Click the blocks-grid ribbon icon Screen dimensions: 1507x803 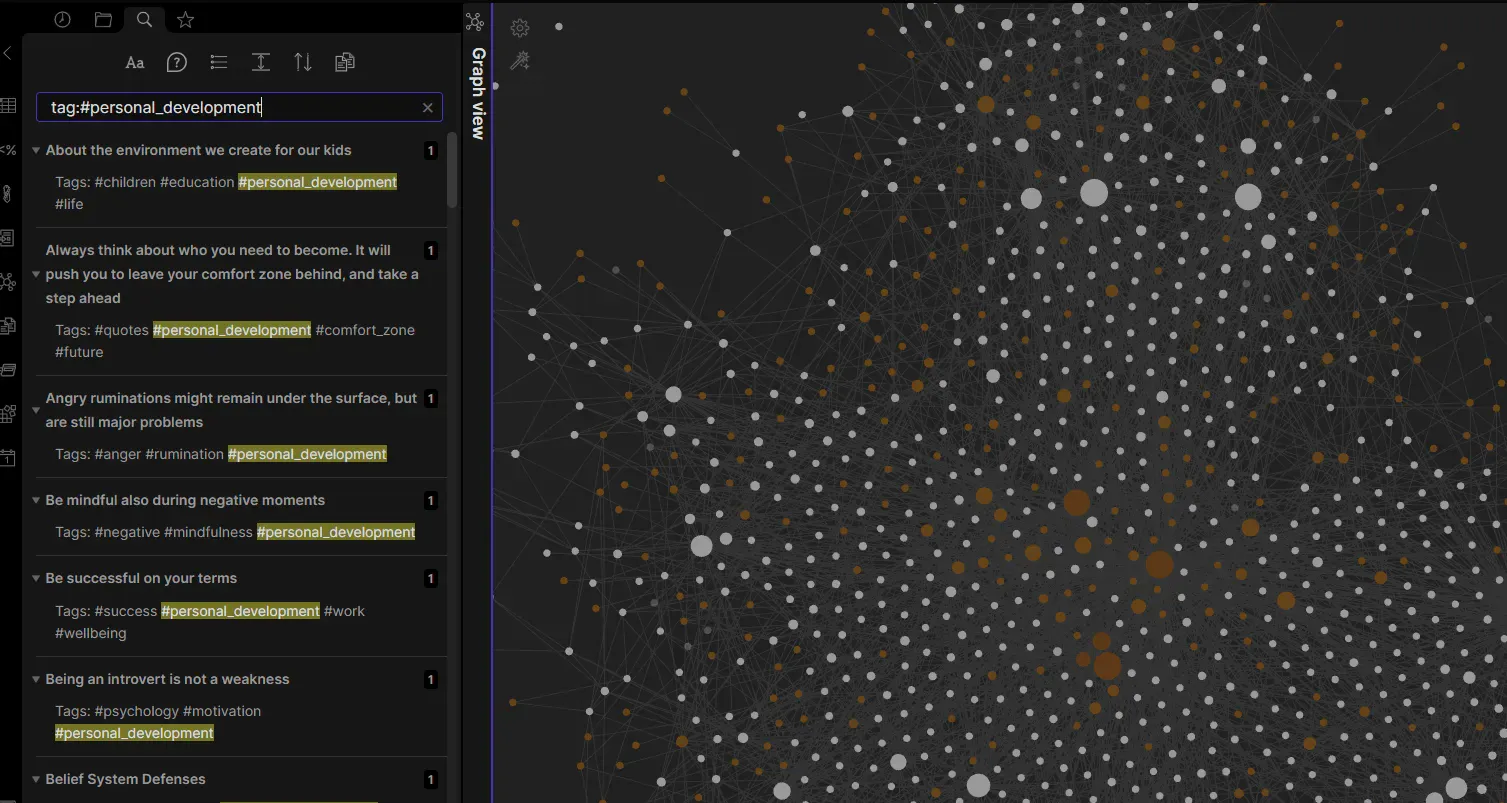tap(7, 413)
